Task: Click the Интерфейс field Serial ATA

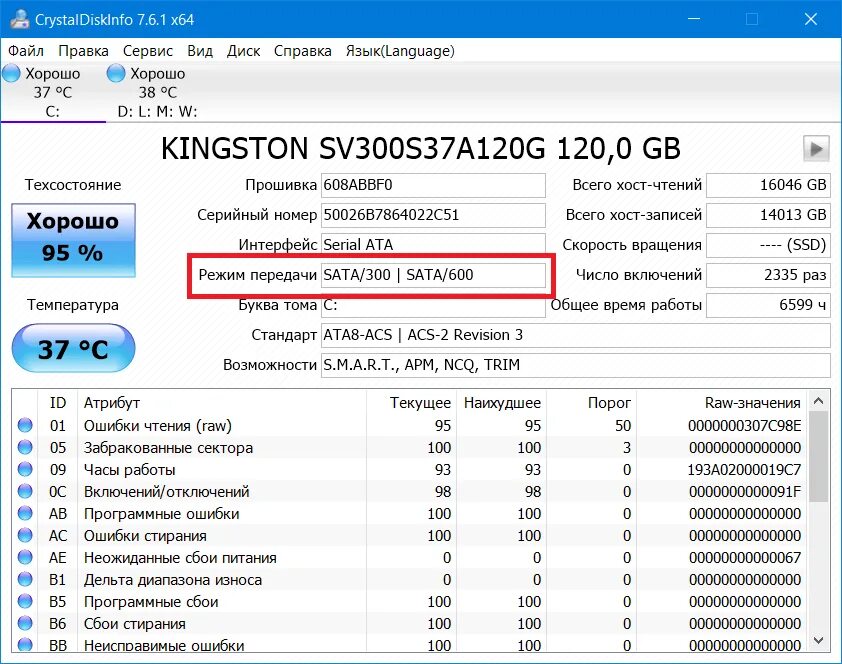Action: pyautogui.click(x=433, y=245)
